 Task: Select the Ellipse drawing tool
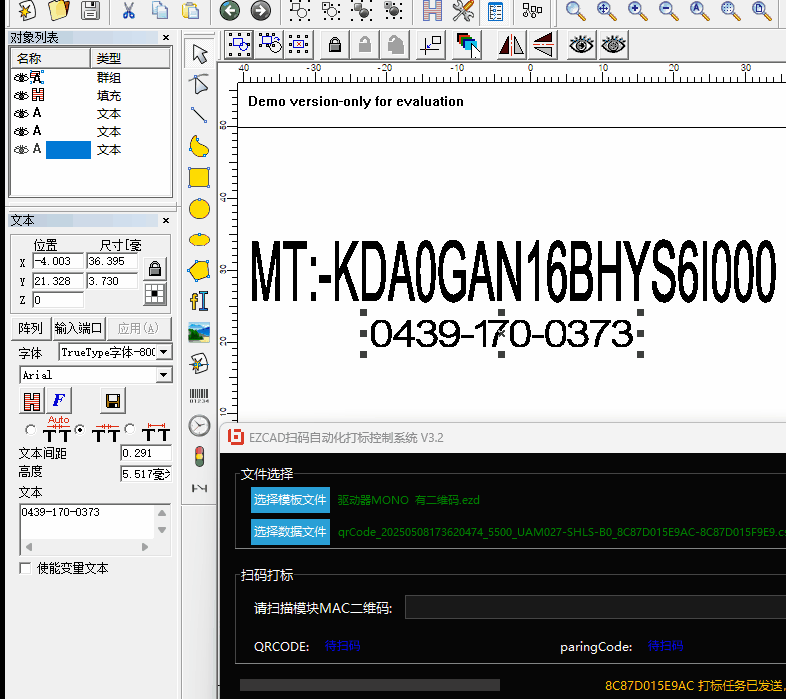200,240
